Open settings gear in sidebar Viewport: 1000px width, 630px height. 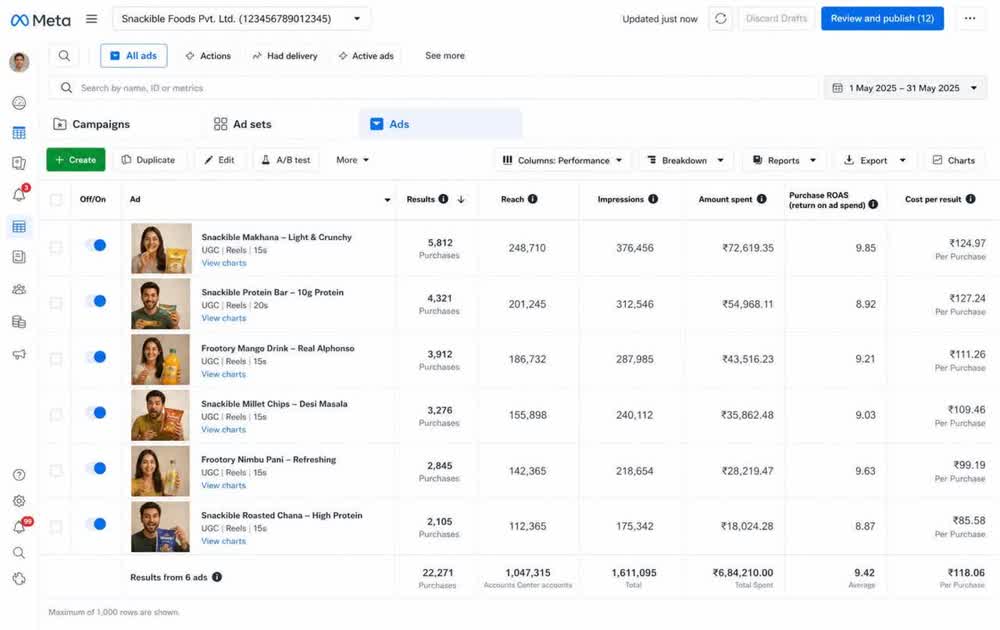(x=19, y=501)
